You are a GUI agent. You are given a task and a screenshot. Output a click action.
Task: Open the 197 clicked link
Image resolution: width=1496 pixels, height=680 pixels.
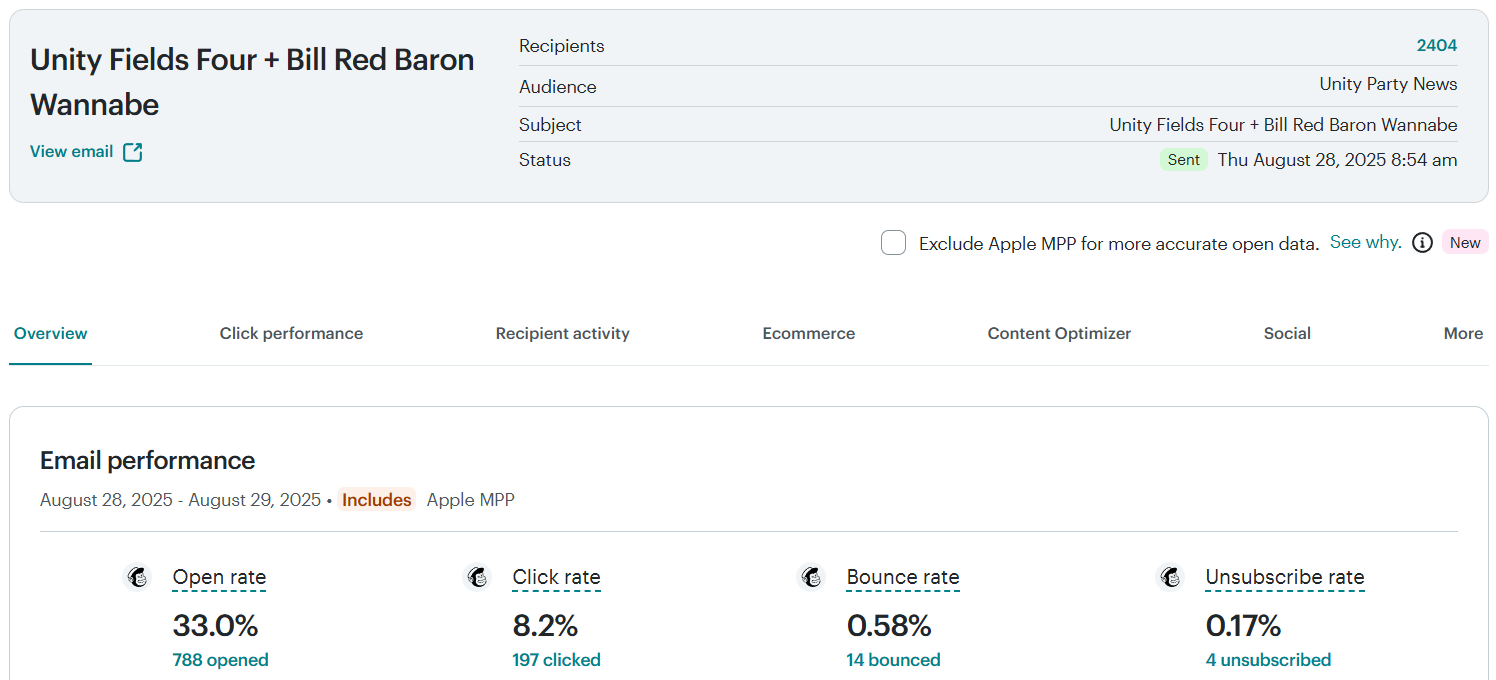pyautogui.click(x=556, y=660)
